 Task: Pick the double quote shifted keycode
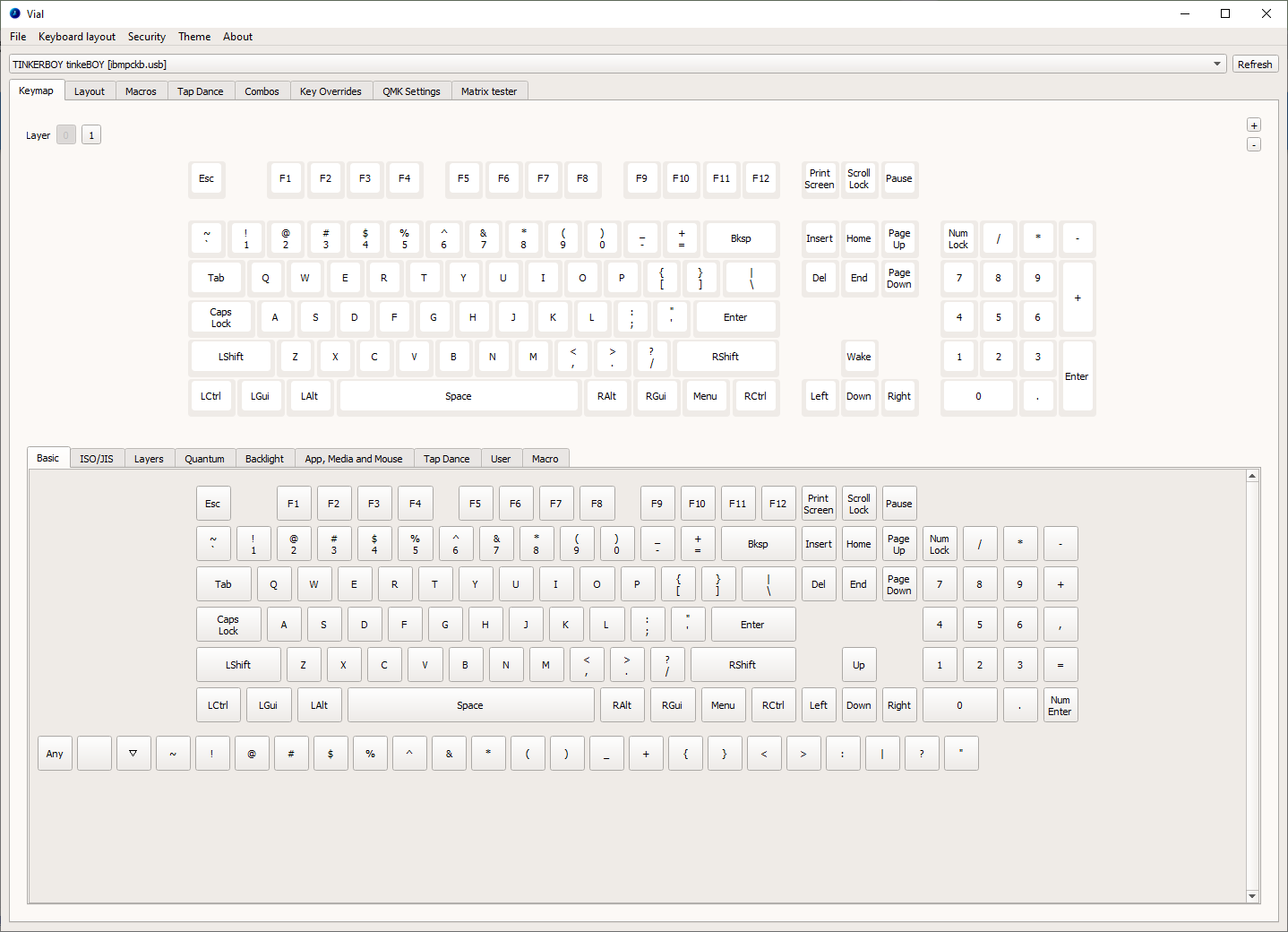(x=961, y=754)
